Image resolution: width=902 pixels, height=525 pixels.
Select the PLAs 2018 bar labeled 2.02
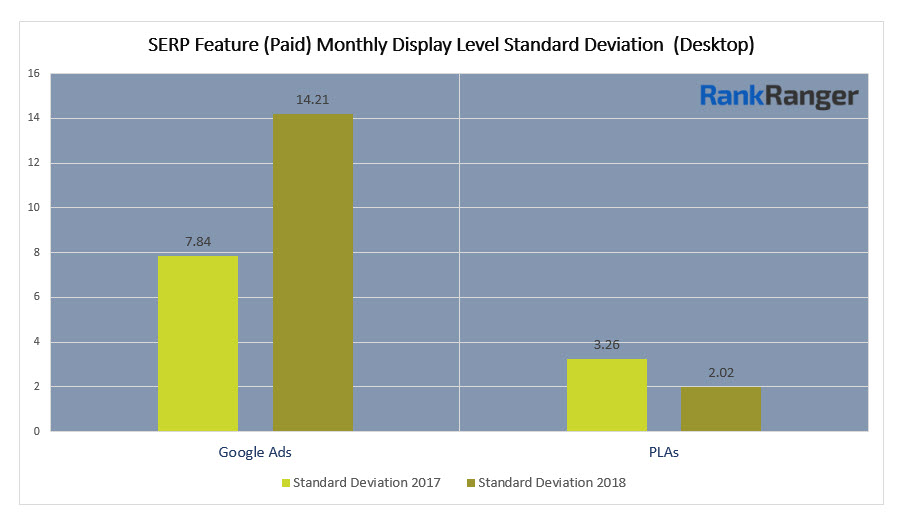click(721, 409)
